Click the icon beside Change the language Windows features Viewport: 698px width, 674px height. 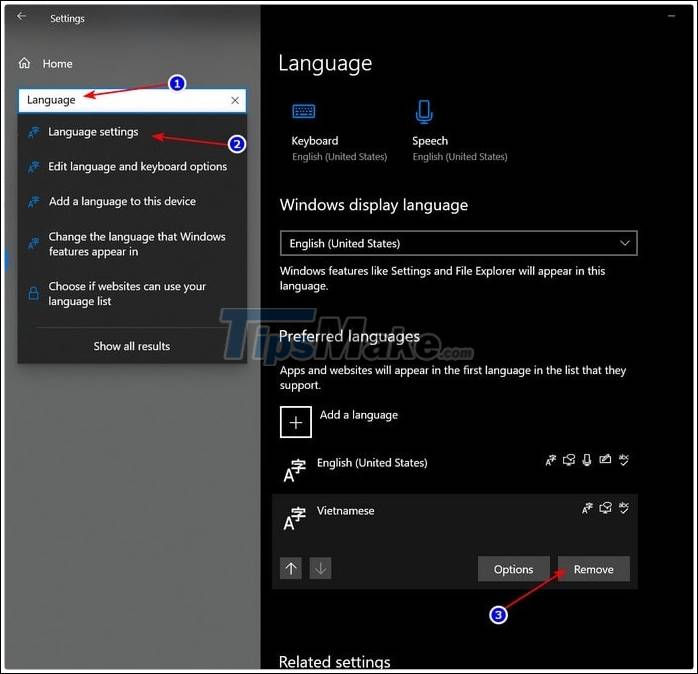[x=34, y=243]
